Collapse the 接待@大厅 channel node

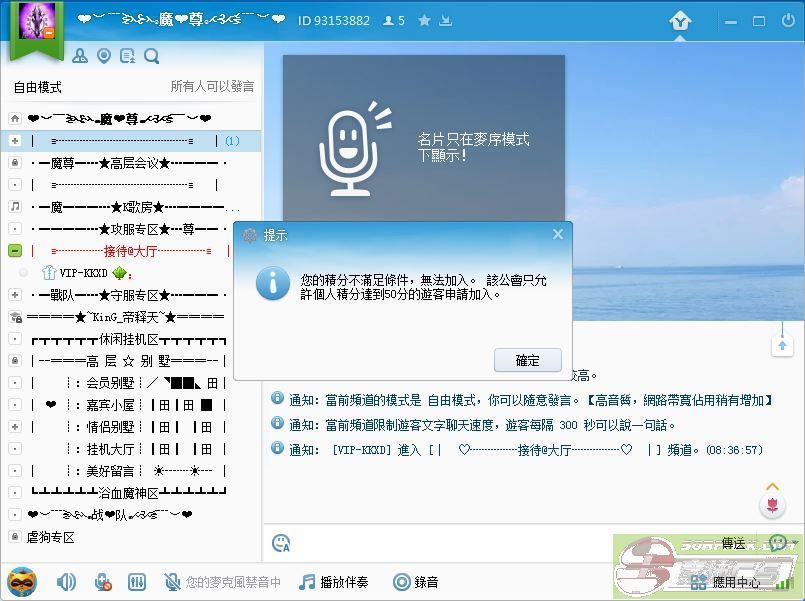[x=15, y=251]
